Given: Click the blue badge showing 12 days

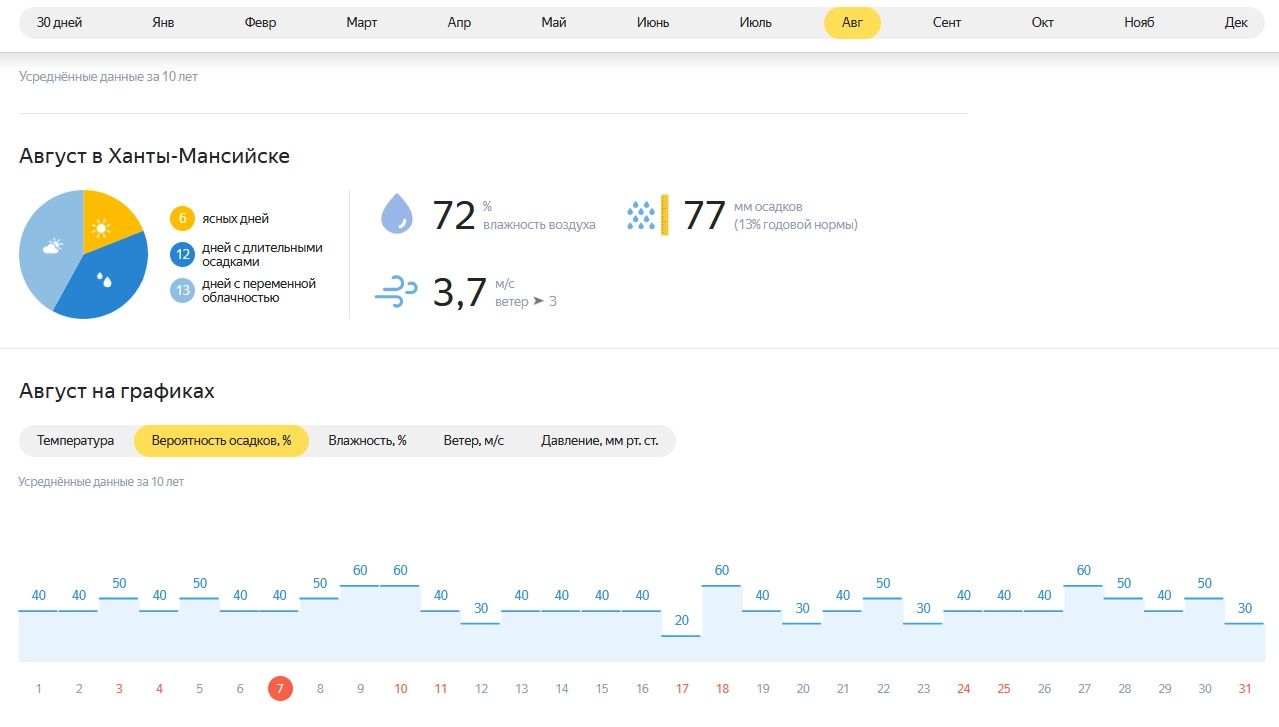Looking at the screenshot, I should [x=182, y=255].
